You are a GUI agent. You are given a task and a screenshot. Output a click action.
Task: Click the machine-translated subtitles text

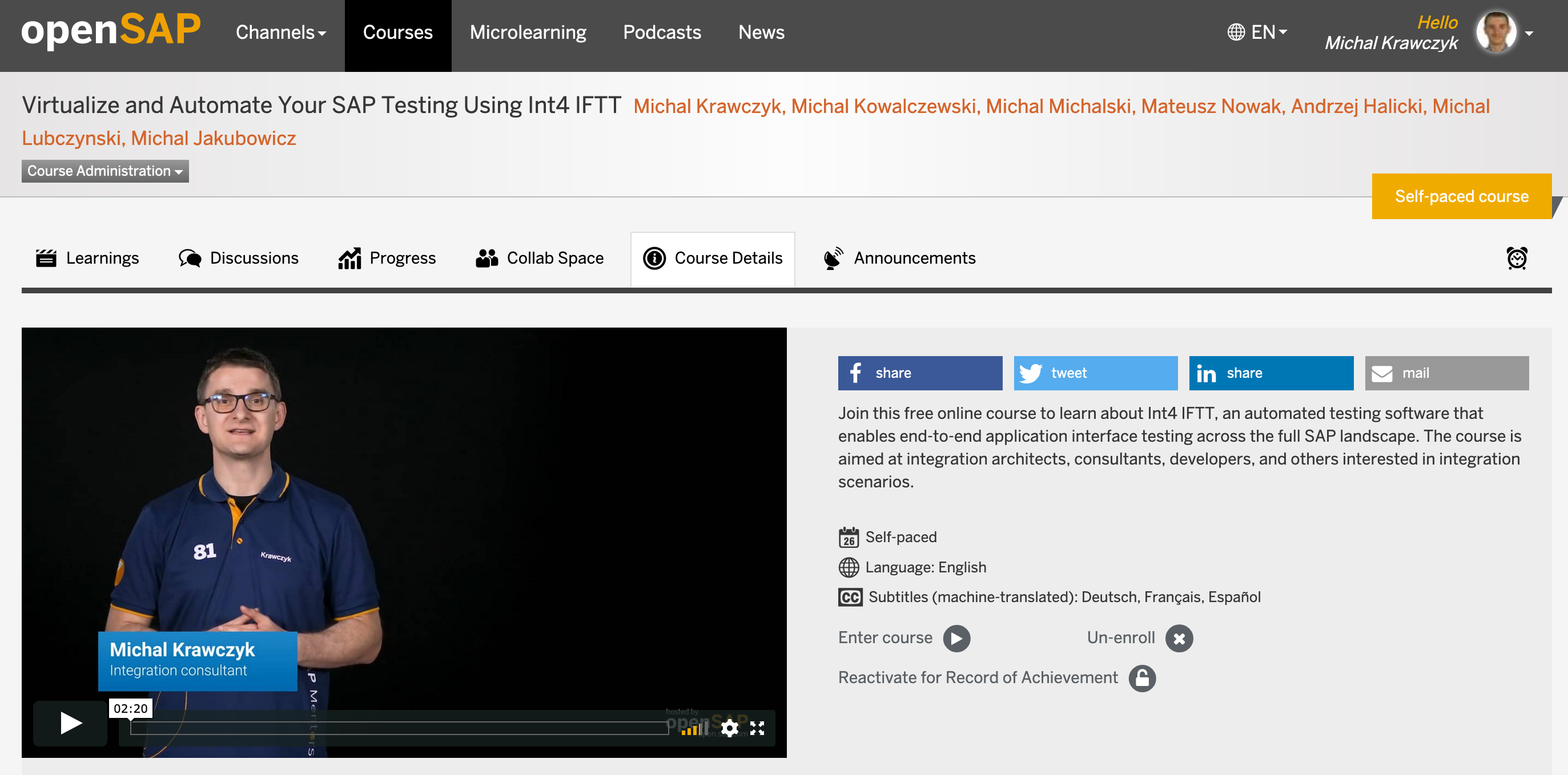pyautogui.click(x=1064, y=598)
